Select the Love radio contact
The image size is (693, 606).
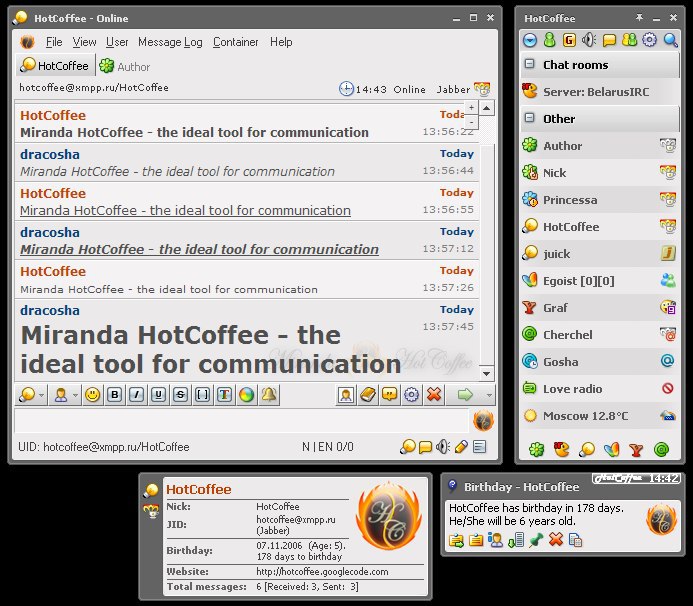coord(600,389)
